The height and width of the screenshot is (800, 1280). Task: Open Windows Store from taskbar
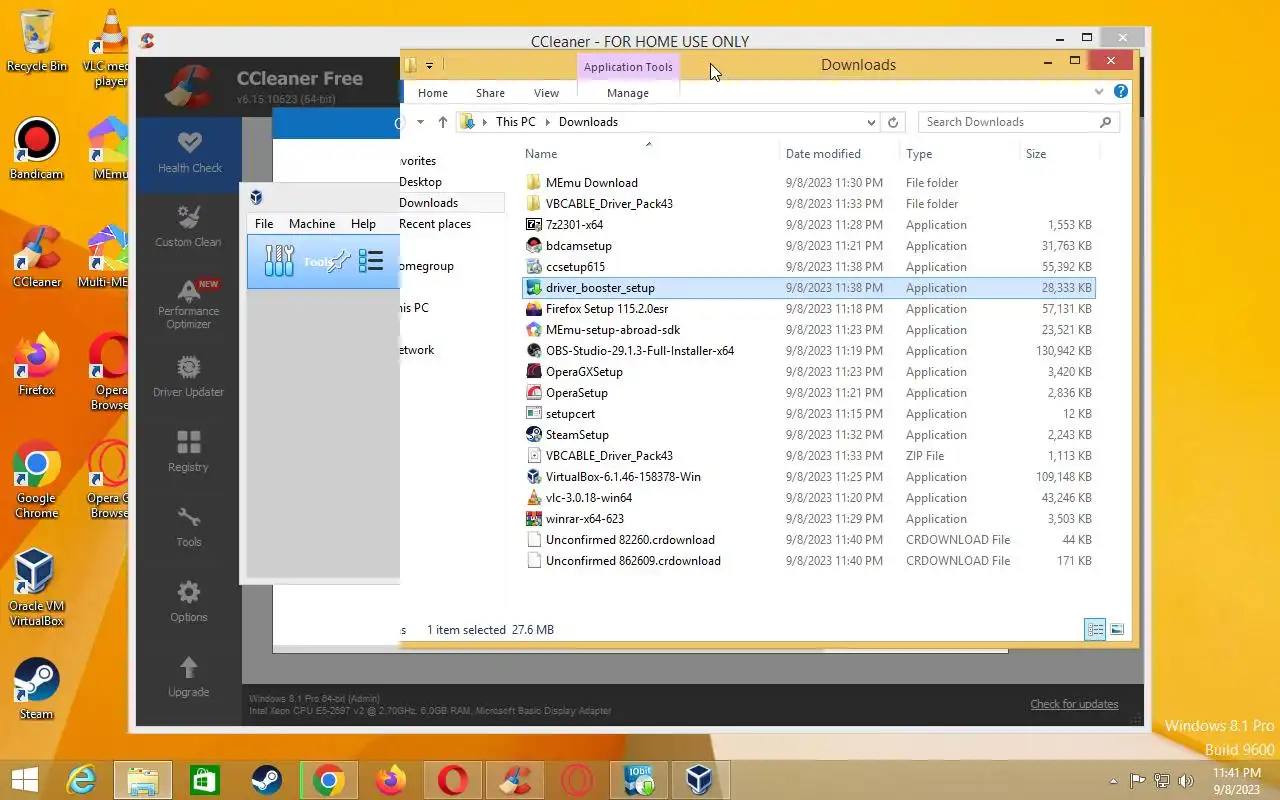pyautogui.click(x=204, y=780)
